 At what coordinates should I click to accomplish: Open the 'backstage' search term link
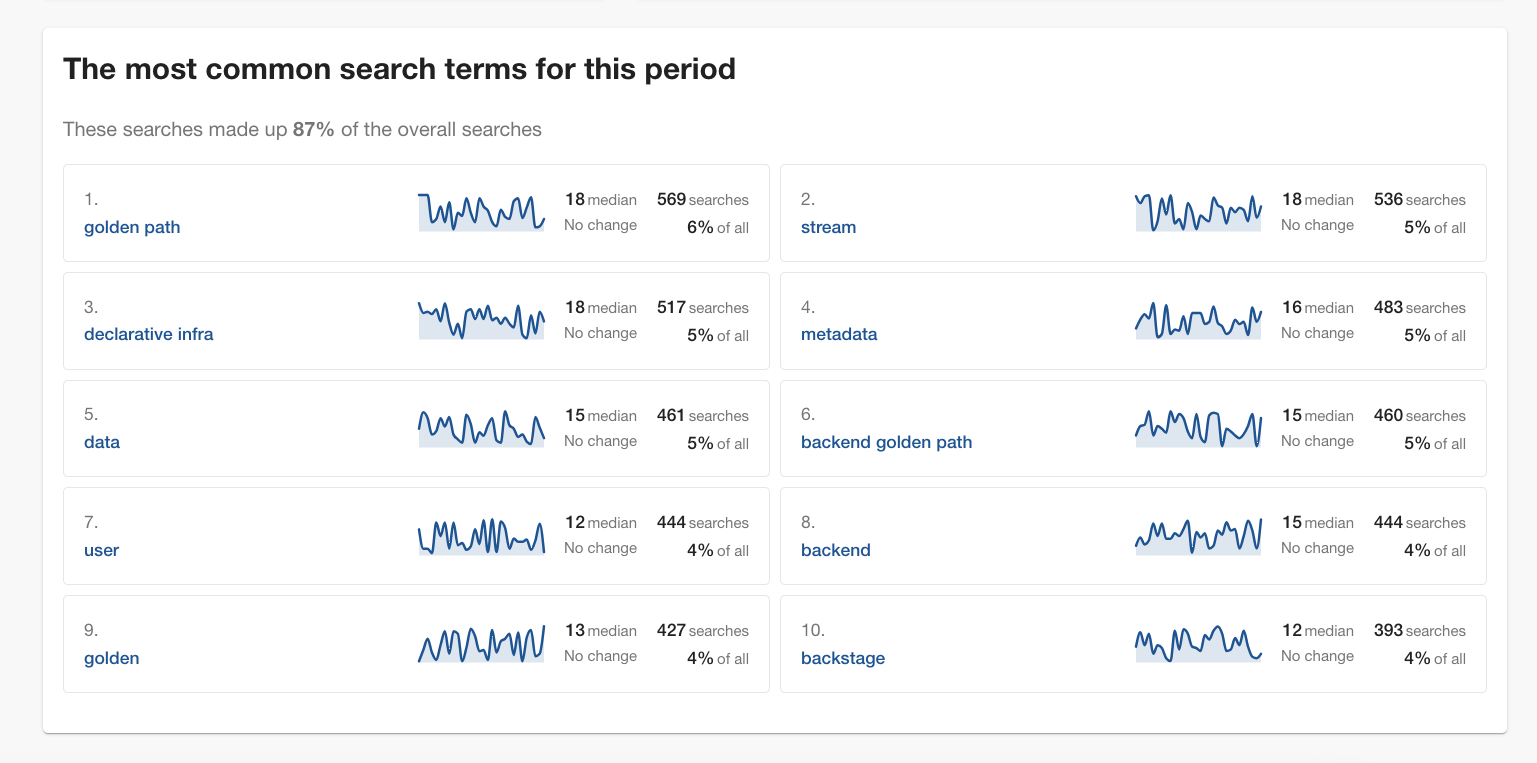(843, 658)
